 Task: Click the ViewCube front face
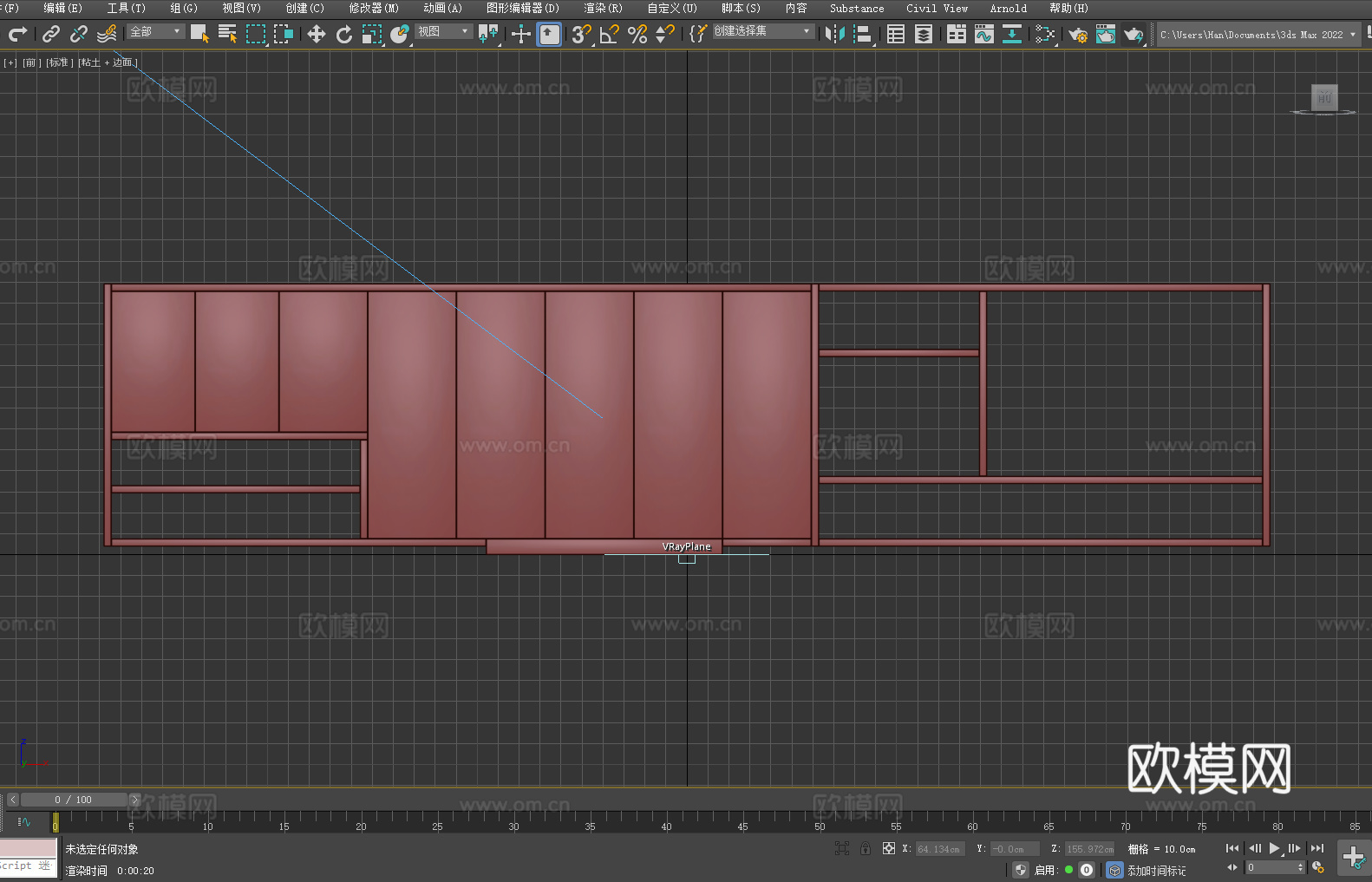coord(1324,97)
